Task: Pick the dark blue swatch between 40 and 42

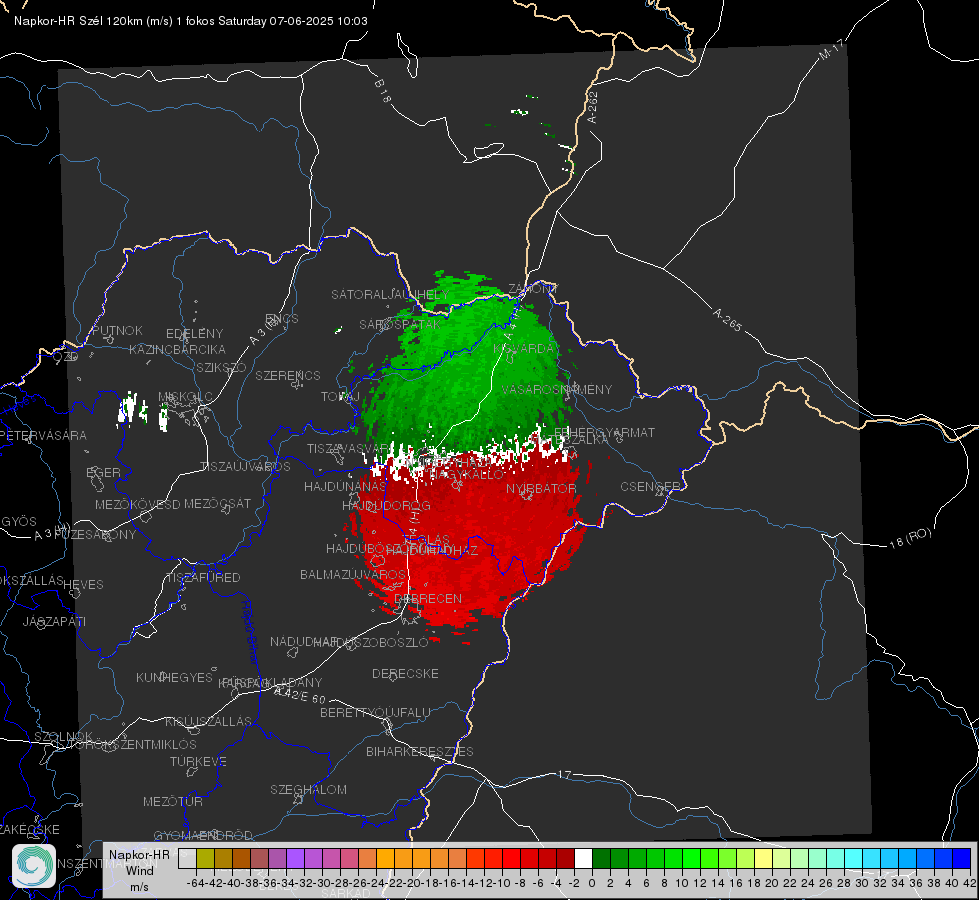Action: pyautogui.click(x=962, y=858)
